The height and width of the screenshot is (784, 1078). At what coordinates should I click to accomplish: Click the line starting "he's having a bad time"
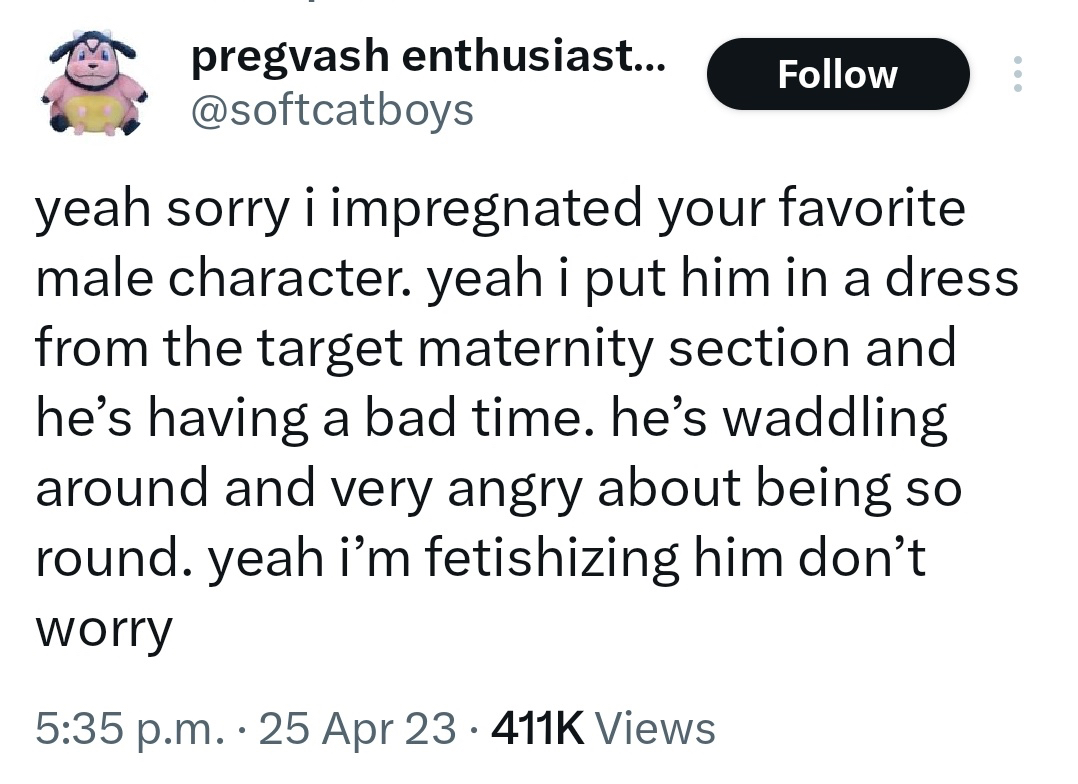pos(491,419)
